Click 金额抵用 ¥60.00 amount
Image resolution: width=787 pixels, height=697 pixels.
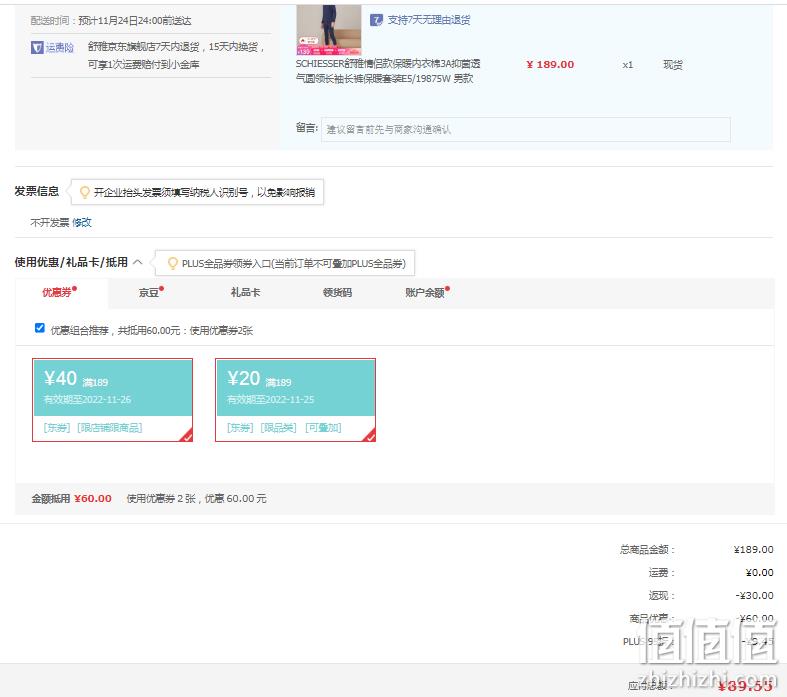tap(93, 498)
